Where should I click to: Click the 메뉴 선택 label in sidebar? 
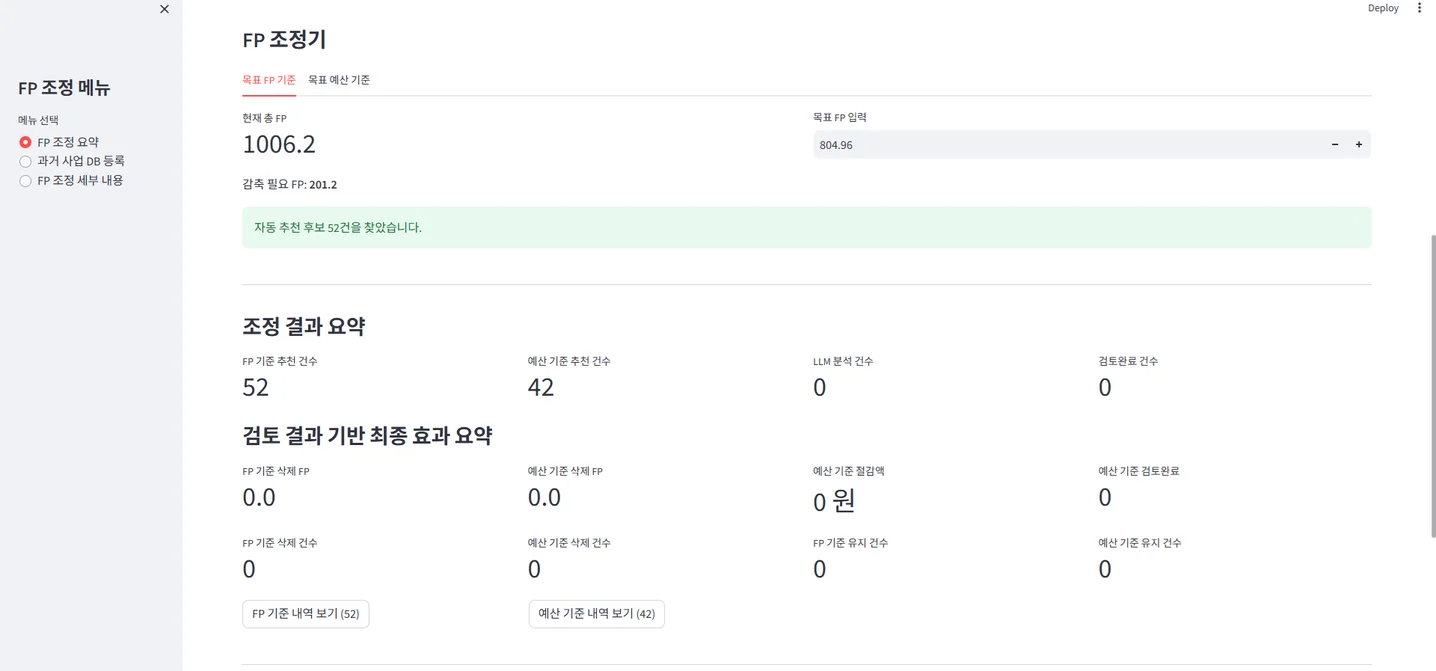click(38, 120)
